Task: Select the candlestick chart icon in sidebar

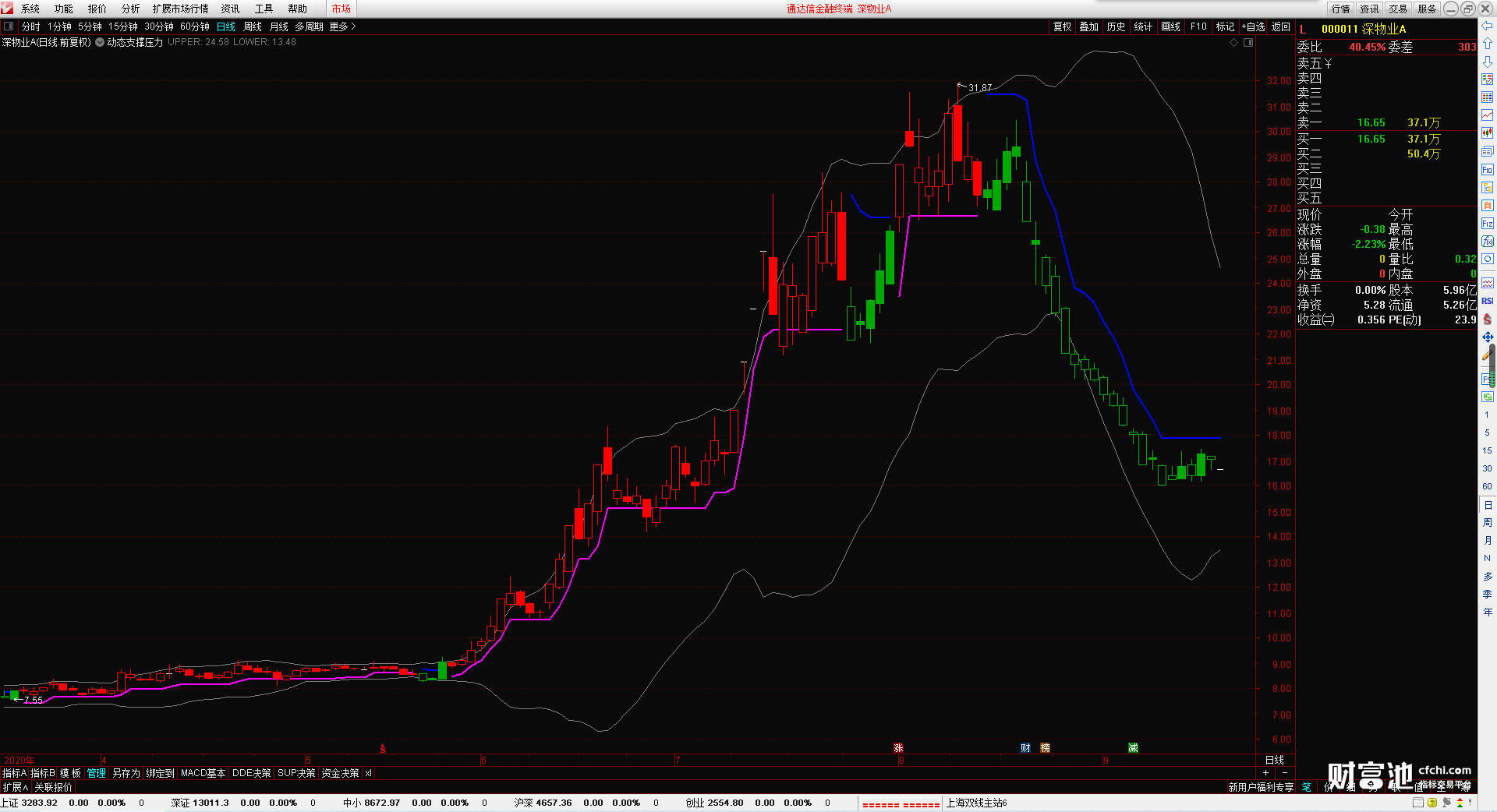Action: click(x=1487, y=133)
